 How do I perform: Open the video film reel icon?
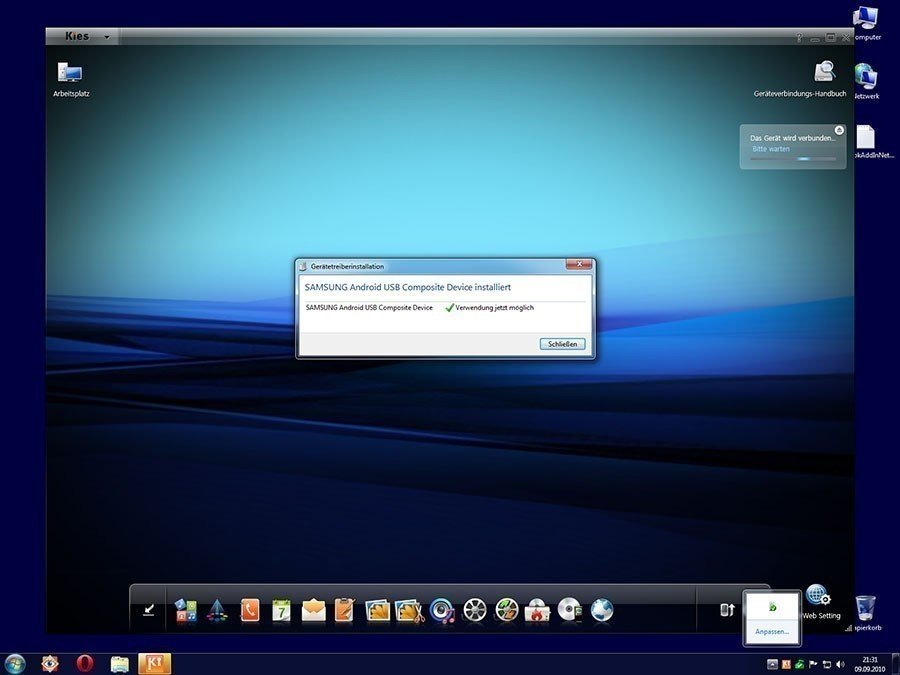click(475, 610)
